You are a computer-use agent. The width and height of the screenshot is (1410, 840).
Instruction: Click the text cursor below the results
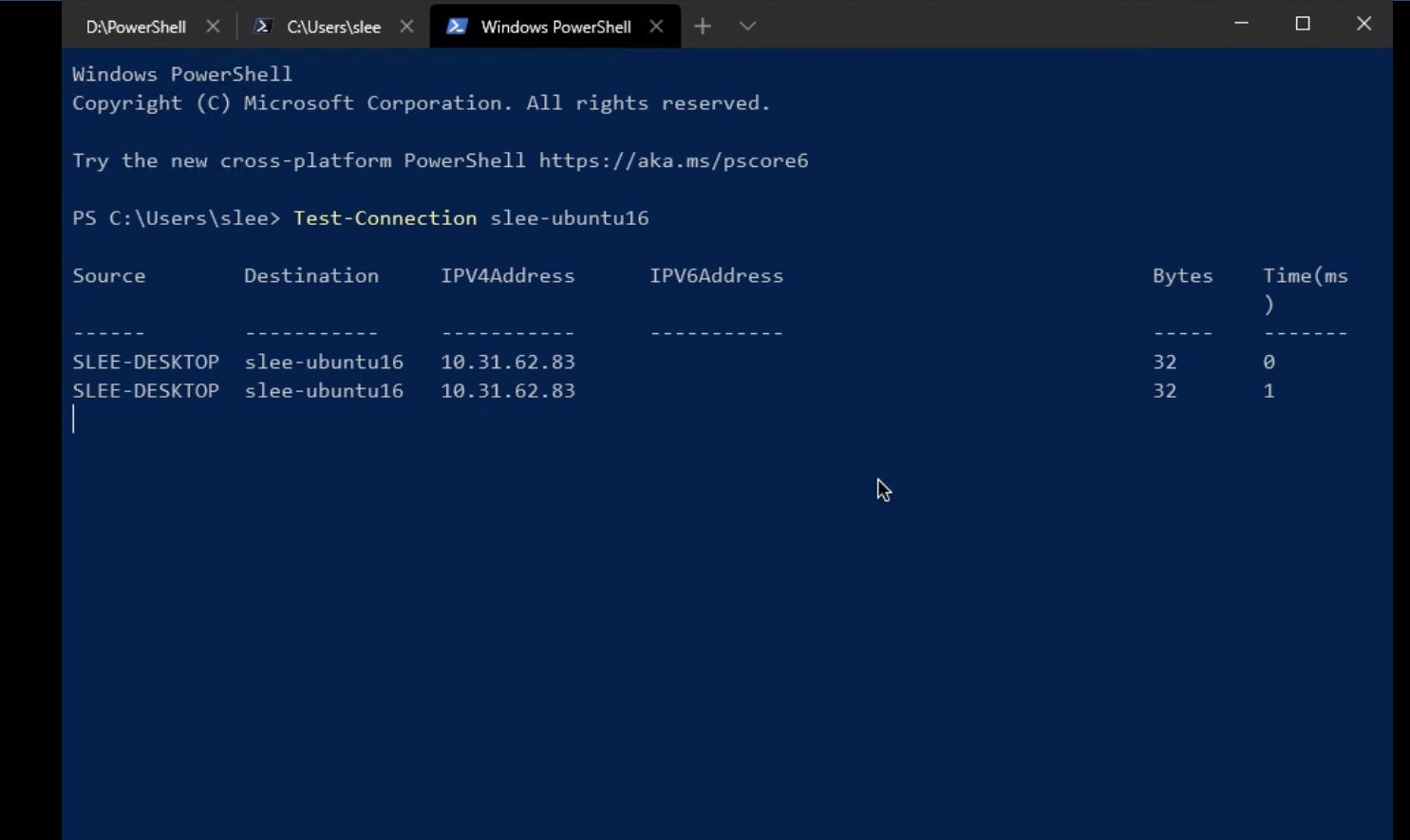click(x=74, y=420)
